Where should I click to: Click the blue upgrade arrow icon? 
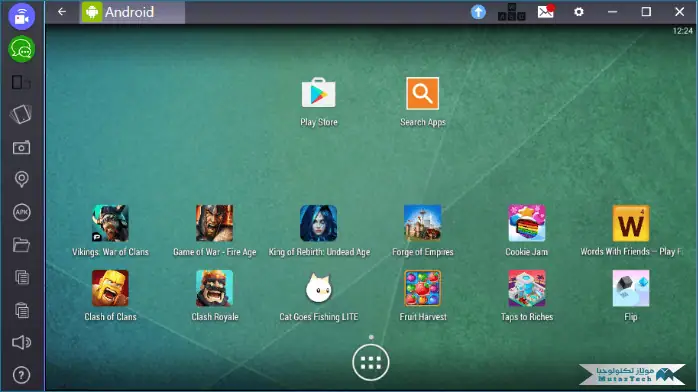point(478,12)
